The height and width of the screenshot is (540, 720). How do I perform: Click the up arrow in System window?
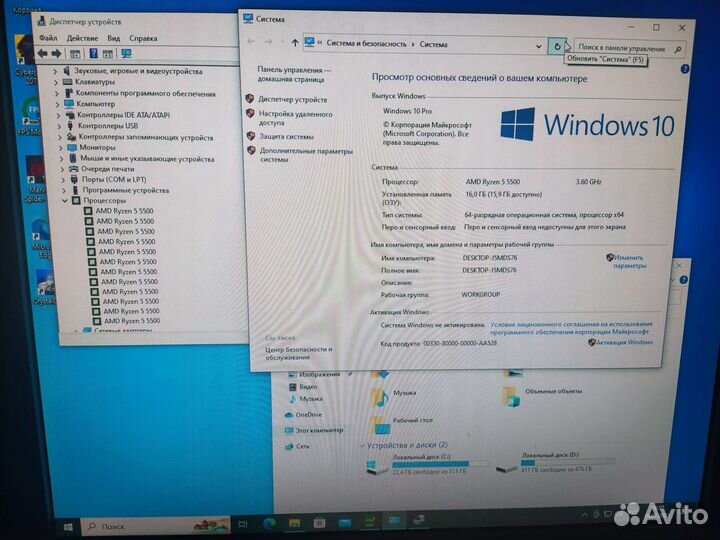click(x=295, y=43)
